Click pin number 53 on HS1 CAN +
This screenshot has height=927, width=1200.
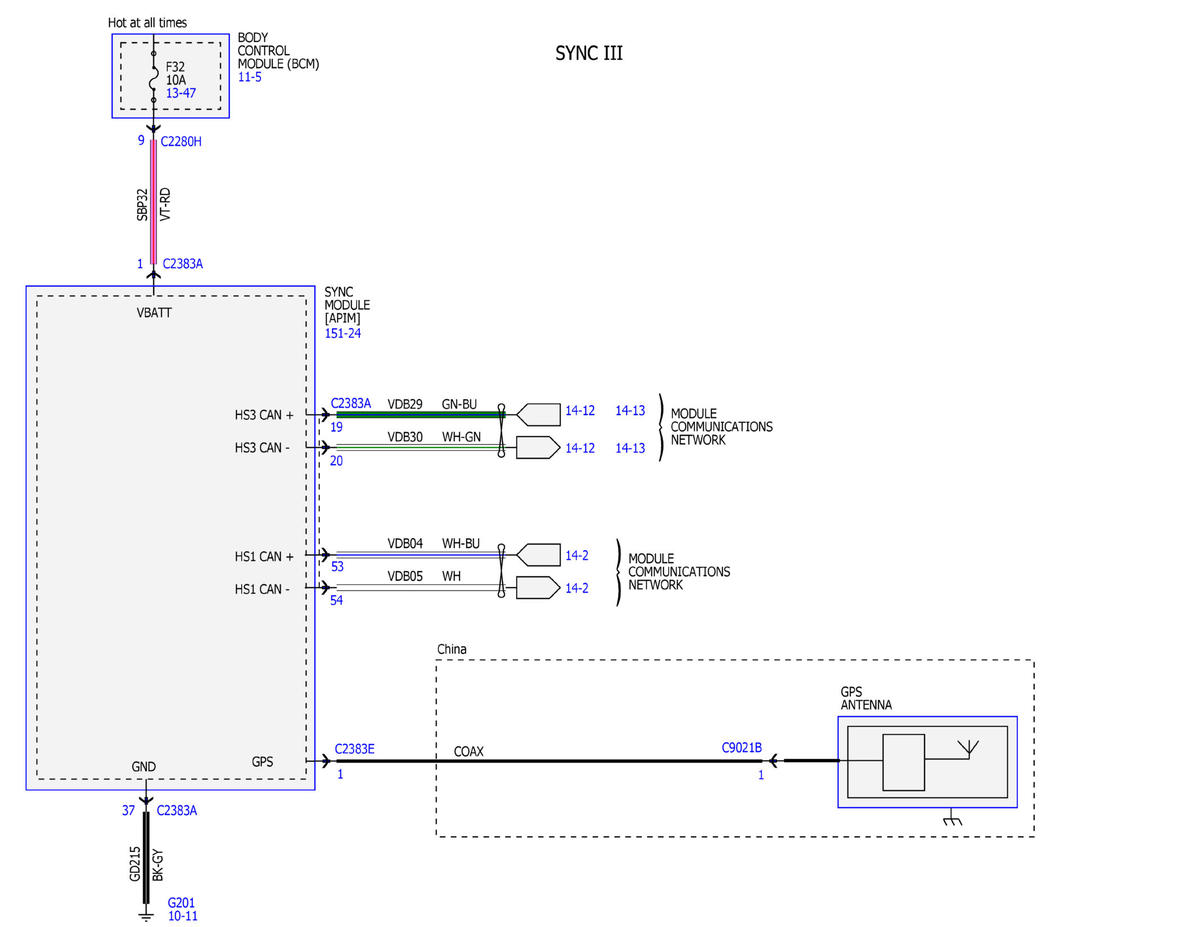click(x=337, y=567)
